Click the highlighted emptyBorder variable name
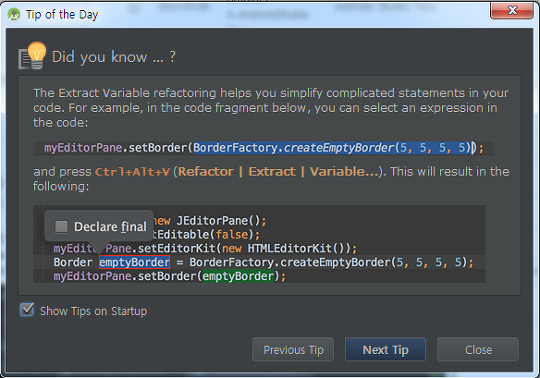540x378 pixels. 134,262
